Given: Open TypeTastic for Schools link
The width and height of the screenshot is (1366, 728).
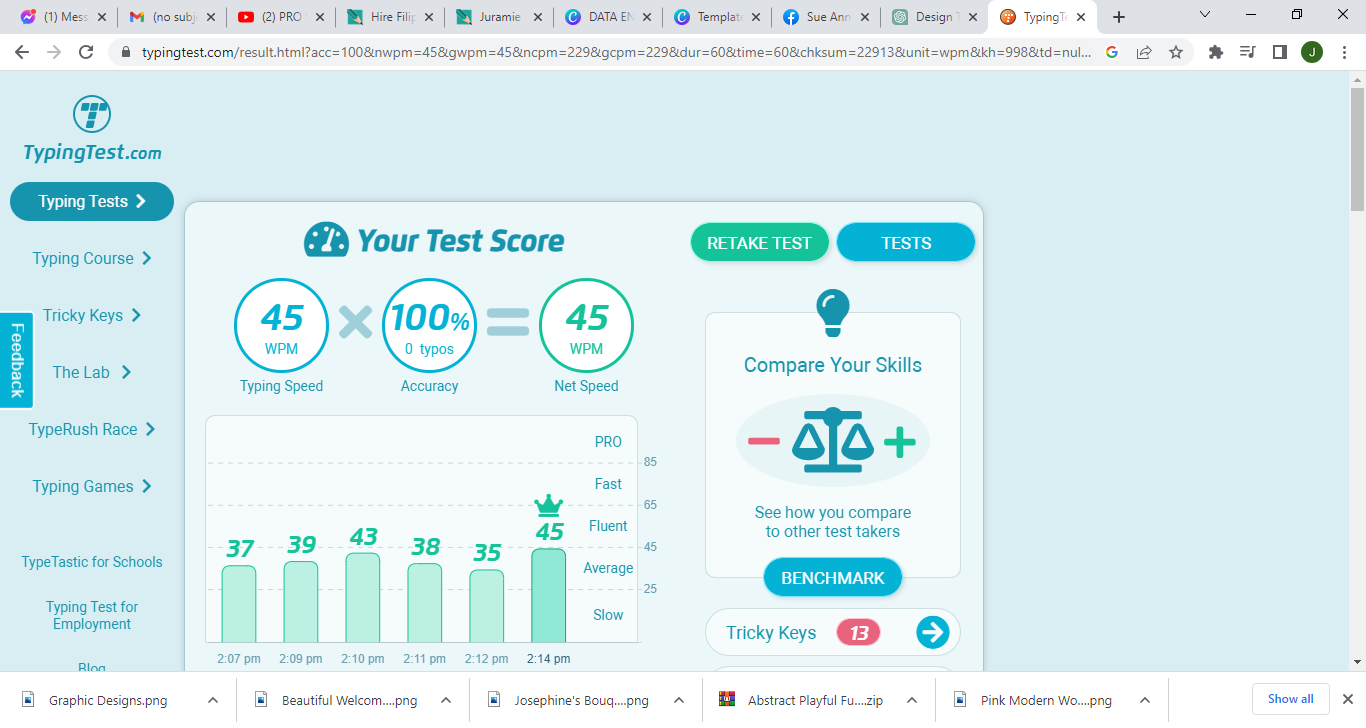Looking at the screenshot, I should pyautogui.click(x=92, y=562).
